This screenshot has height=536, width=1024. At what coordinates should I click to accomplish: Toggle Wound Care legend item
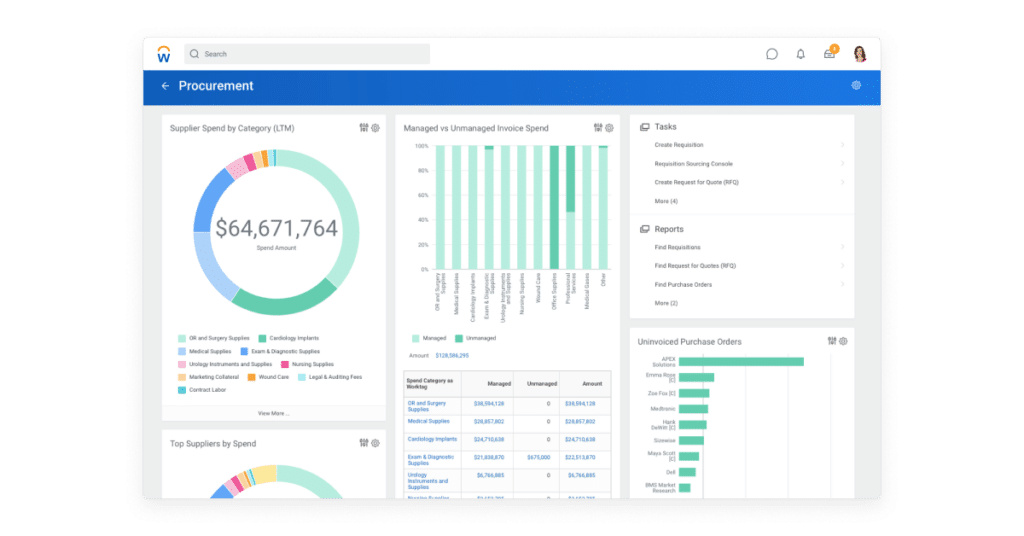click(268, 377)
